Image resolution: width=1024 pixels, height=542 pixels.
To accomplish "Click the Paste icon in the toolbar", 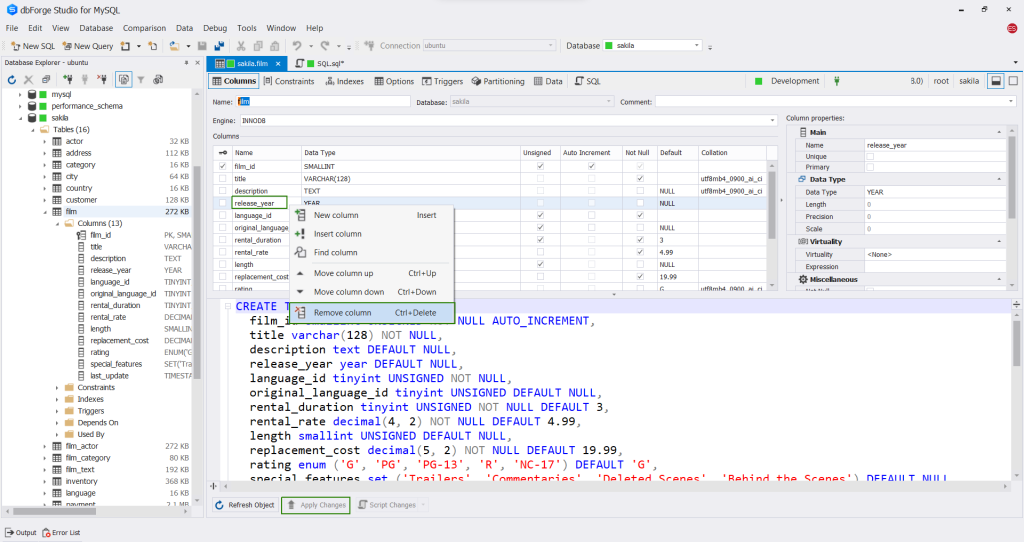I will (275, 46).
